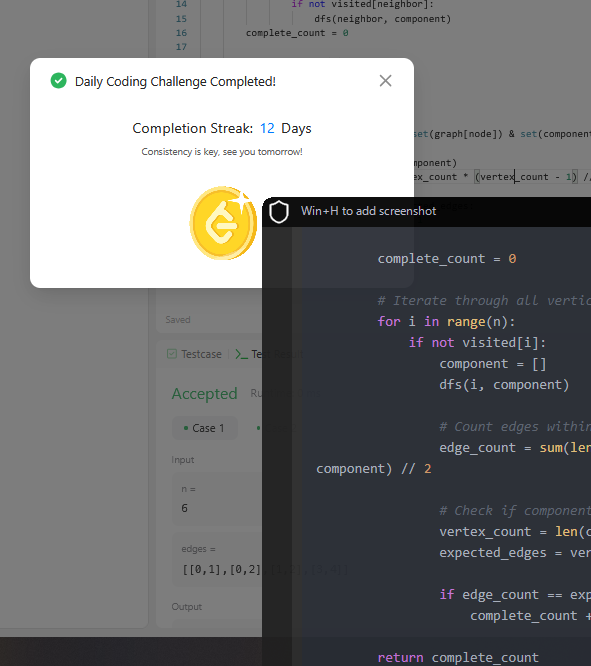Click 'Daily Coding Challenge Completed!' title
Viewport: 591px width, 666px height.
tap(175, 81)
